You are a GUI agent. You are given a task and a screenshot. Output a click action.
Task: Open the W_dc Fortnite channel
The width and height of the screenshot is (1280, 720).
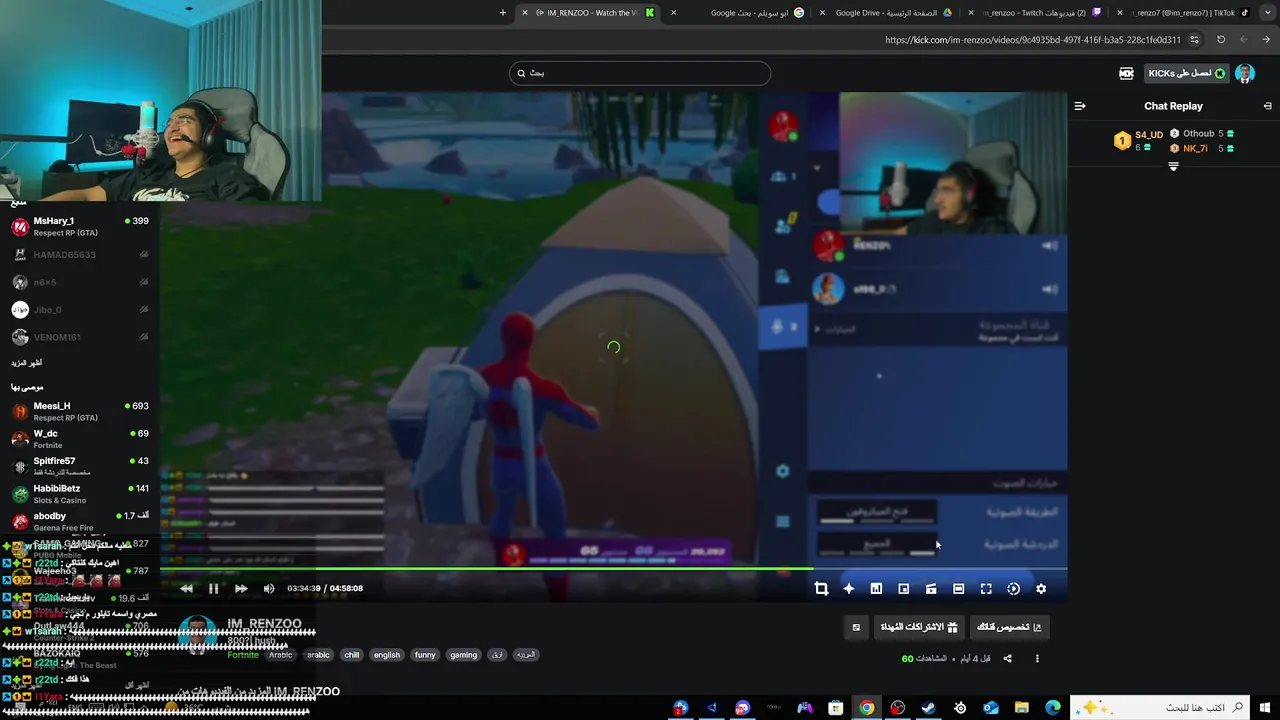point(80,439)
